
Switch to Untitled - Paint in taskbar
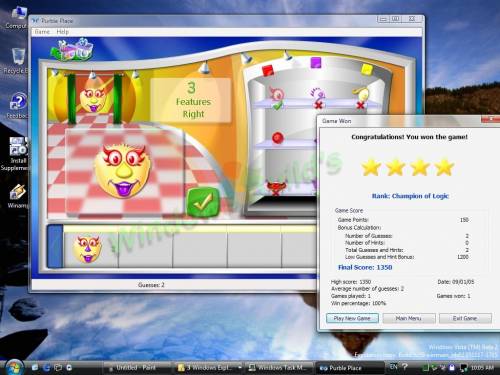(x=135, y=367)
